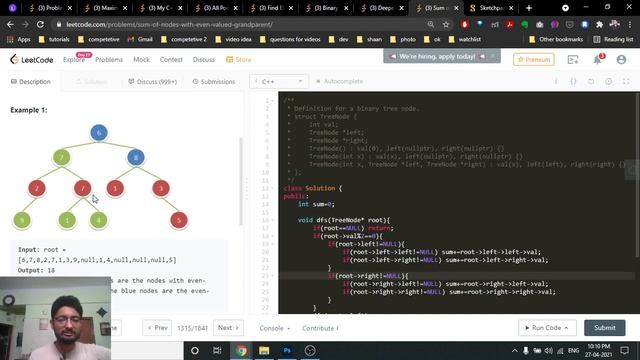The image size is (640, 360).
Task: Open the Premium subscription button
Action: [x=534, y=60]
